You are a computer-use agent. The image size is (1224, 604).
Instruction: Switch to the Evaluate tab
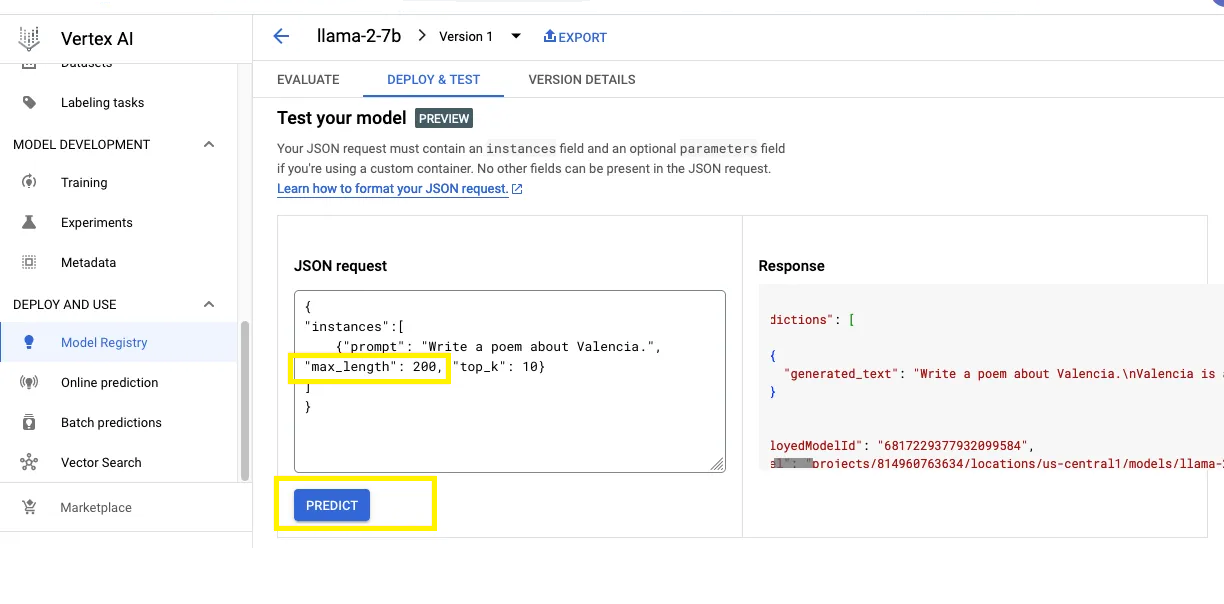pyautogui.click(x=308, y=79)
